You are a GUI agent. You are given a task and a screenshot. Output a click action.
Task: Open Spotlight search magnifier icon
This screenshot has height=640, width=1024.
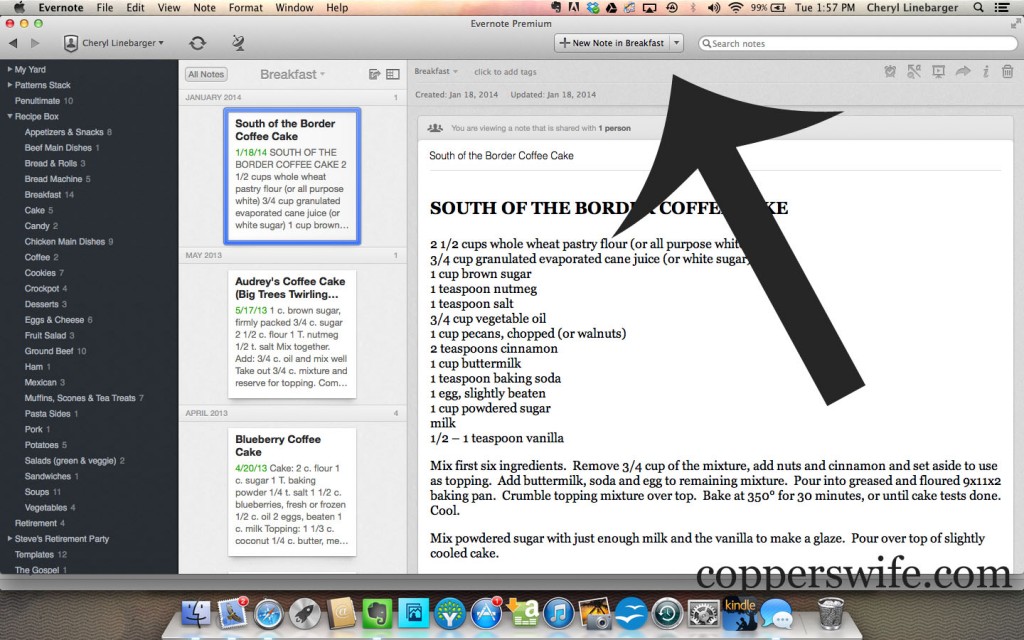pos(978,8)
